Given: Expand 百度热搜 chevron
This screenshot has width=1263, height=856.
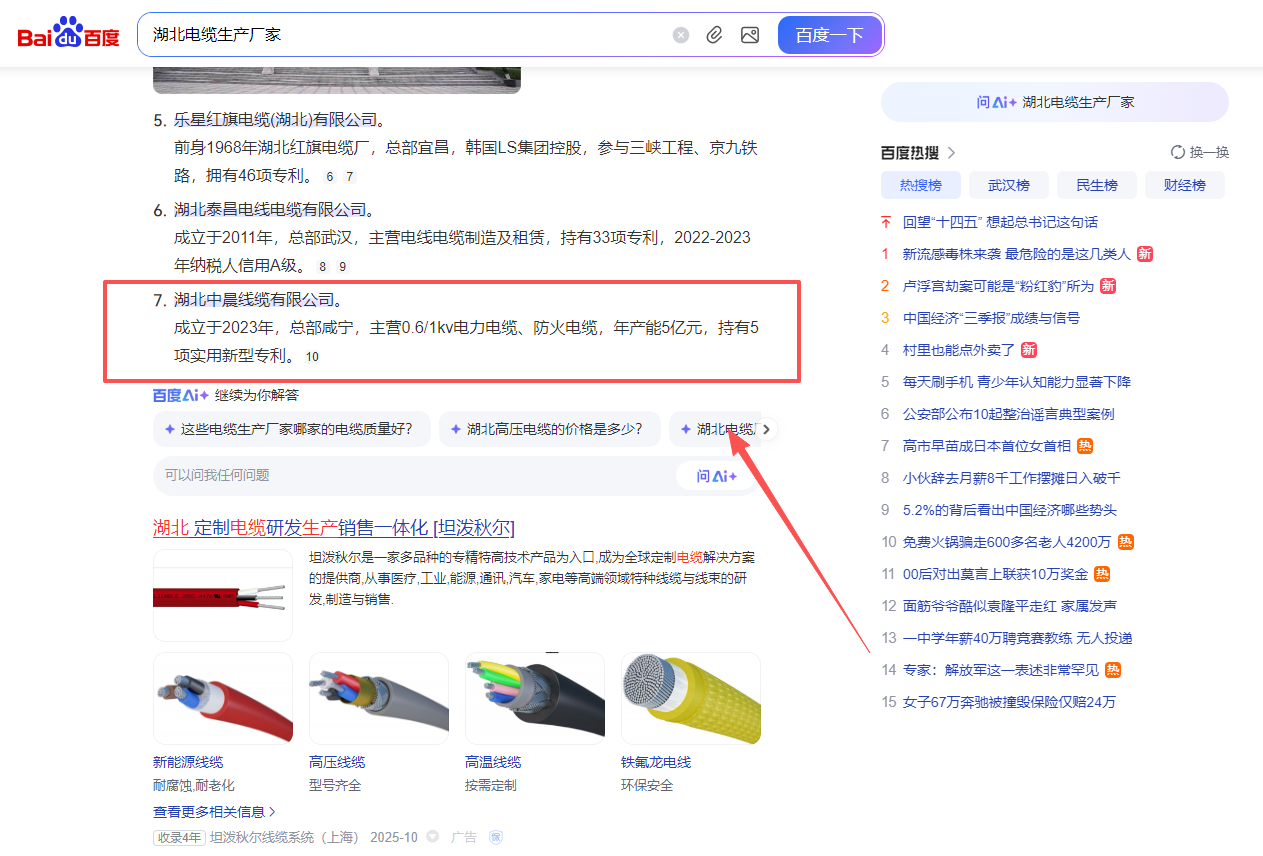Looking at the screenshot, I should 952,152.
